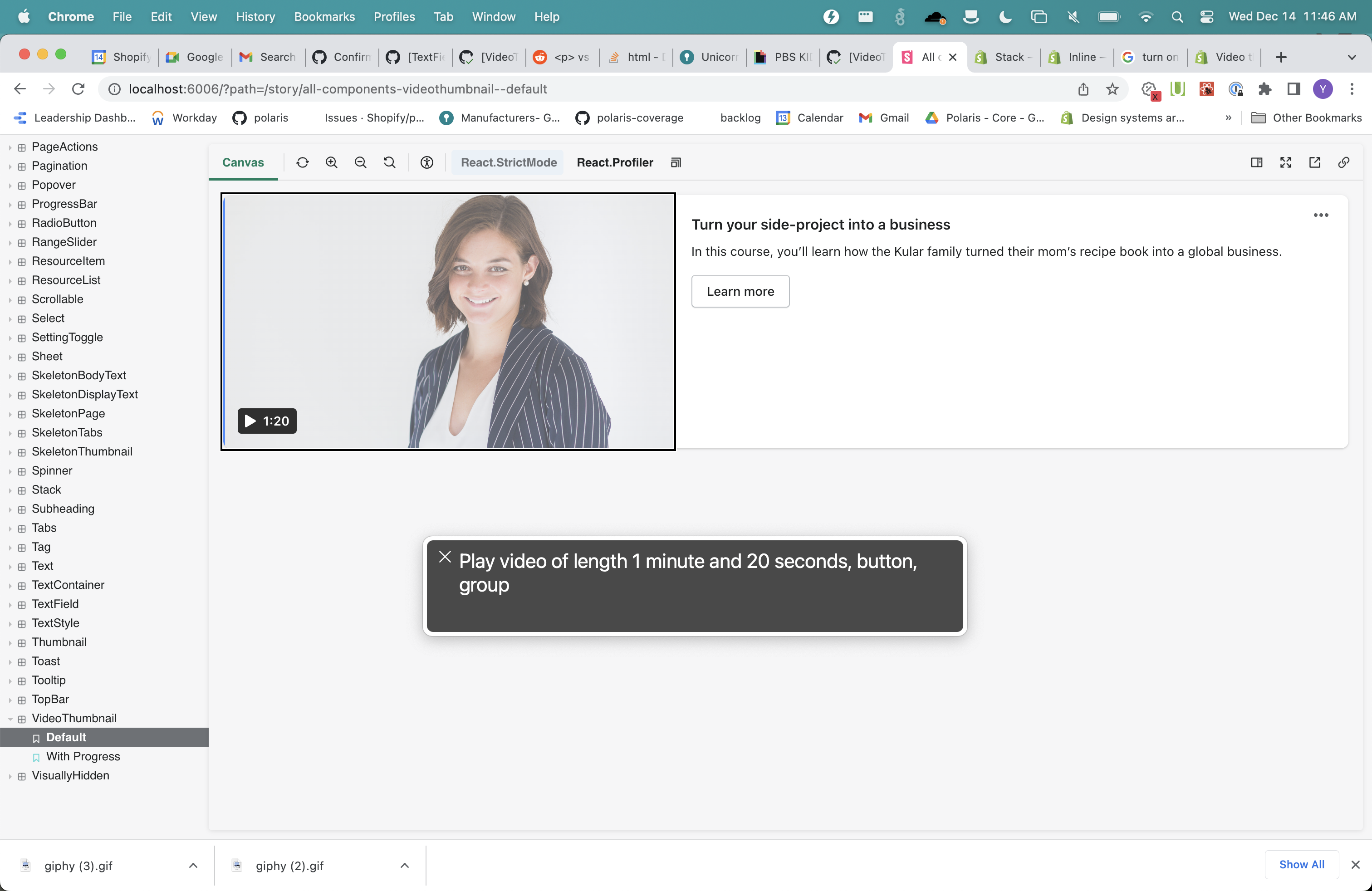
Task: Enter full screen canvas mode
Action: click(x=1285, y=162)
